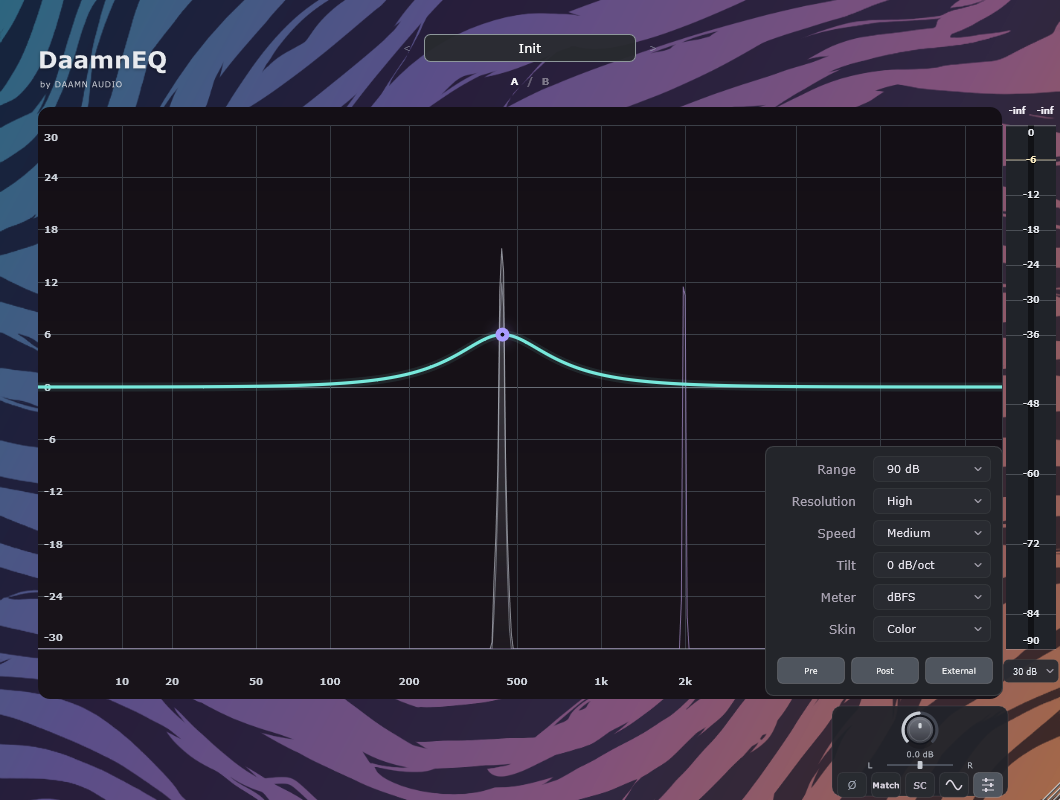Image resolution: width=1060 pixels, height=800 pixels.
Task: Open the Tilt dropdown showing 0 dB/oct
Action: pos(932,565)
